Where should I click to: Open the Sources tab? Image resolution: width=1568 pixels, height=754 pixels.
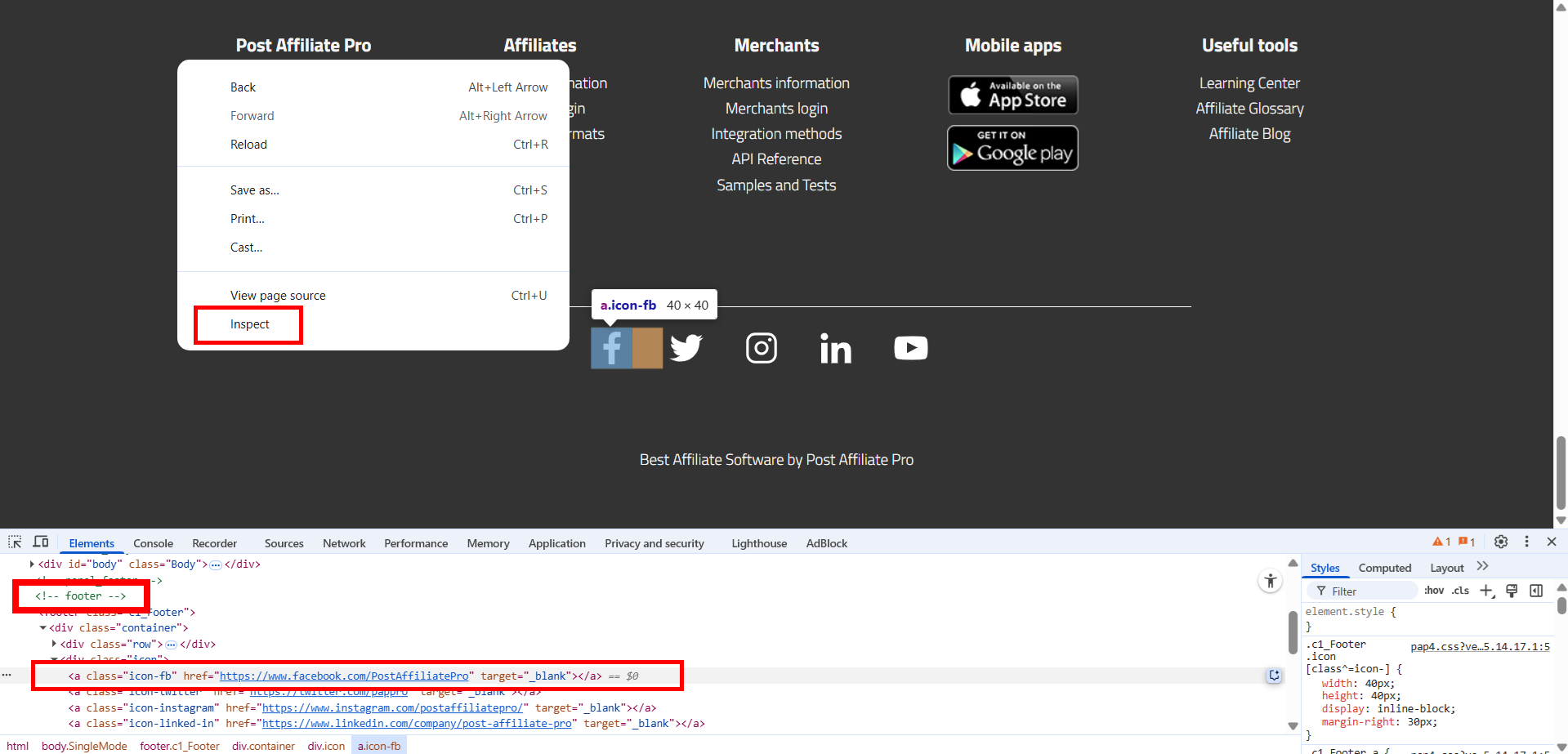coord(284,543)
